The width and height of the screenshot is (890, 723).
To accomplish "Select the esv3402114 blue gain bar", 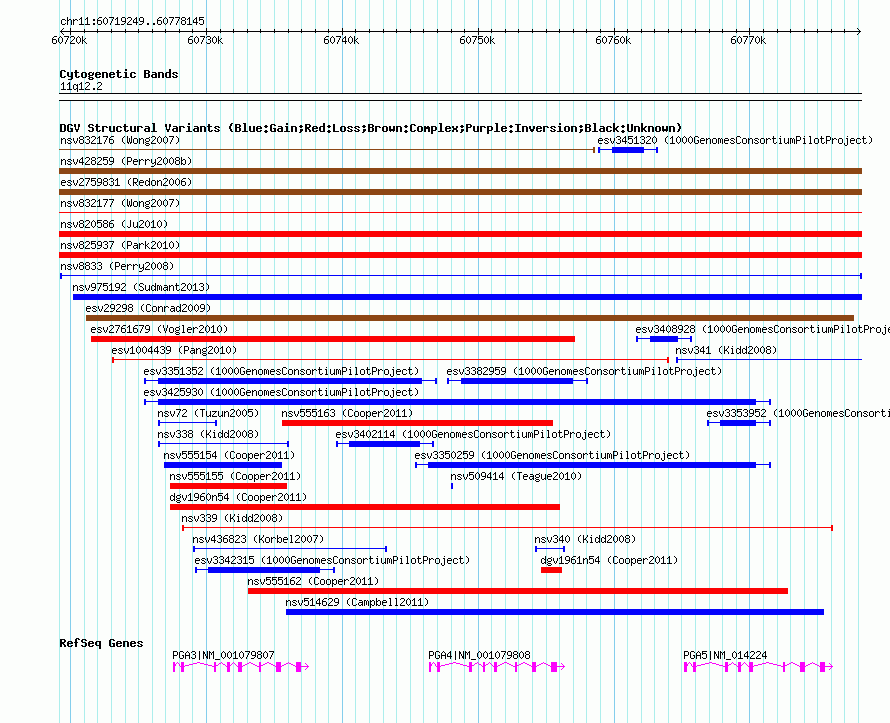I will [385, 444].
